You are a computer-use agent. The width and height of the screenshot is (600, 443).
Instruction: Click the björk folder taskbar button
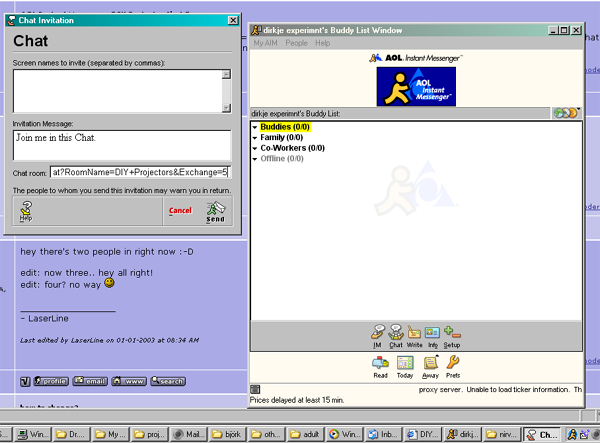pyautogui.click(x=227, y=434)
